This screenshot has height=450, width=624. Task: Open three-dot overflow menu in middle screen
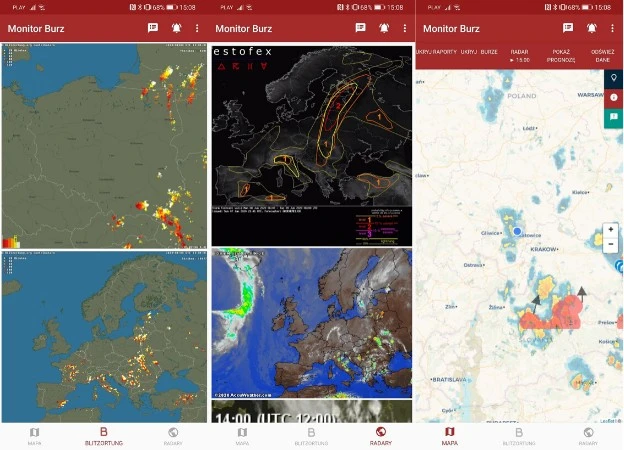click(x=404, y=28)
